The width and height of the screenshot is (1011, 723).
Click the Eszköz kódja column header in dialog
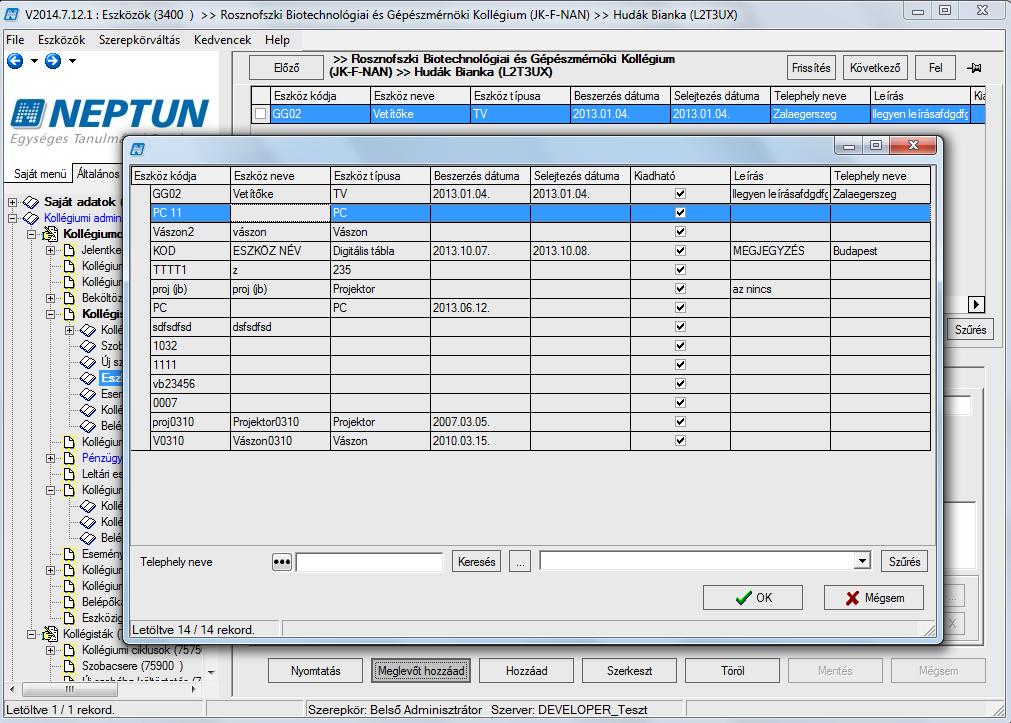click(181, 175)
